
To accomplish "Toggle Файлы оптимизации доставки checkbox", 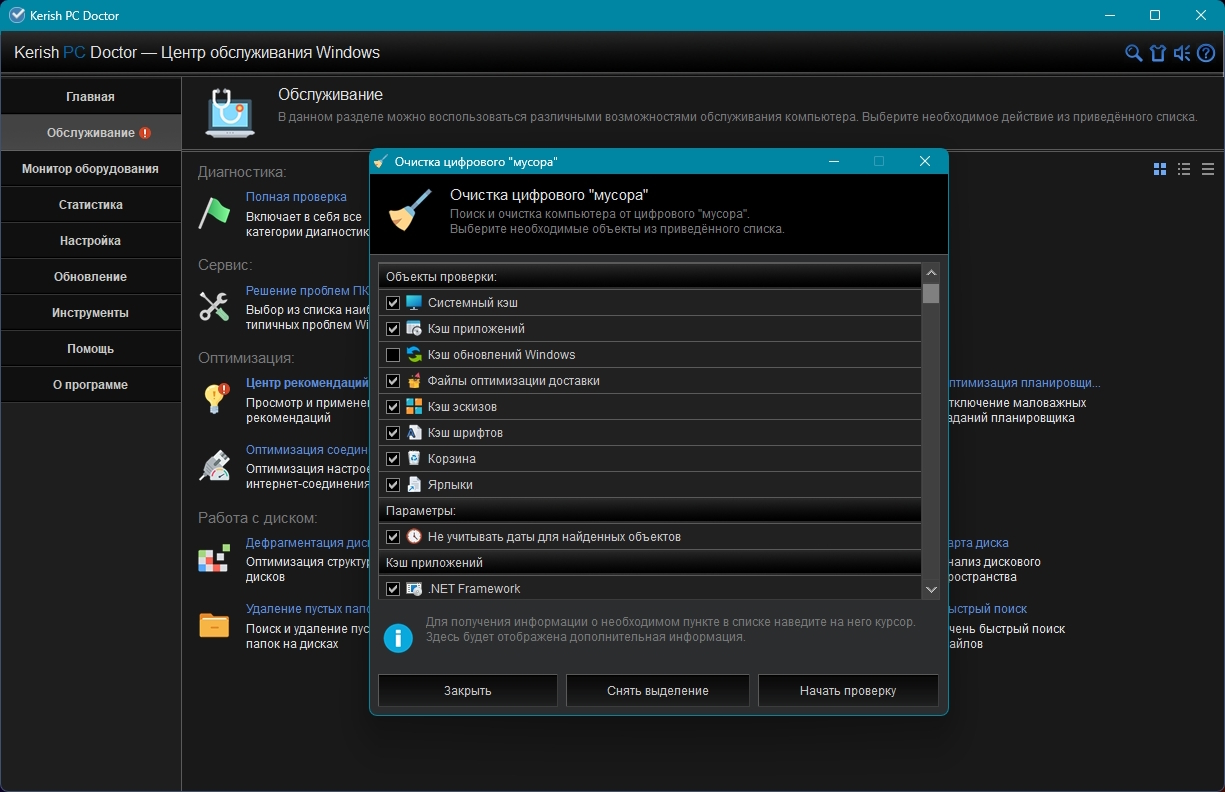I will 393,381.
